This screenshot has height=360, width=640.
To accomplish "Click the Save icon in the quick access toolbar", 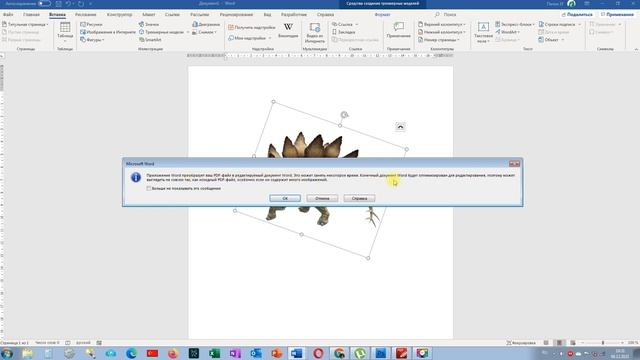I will tap(58, 4).
